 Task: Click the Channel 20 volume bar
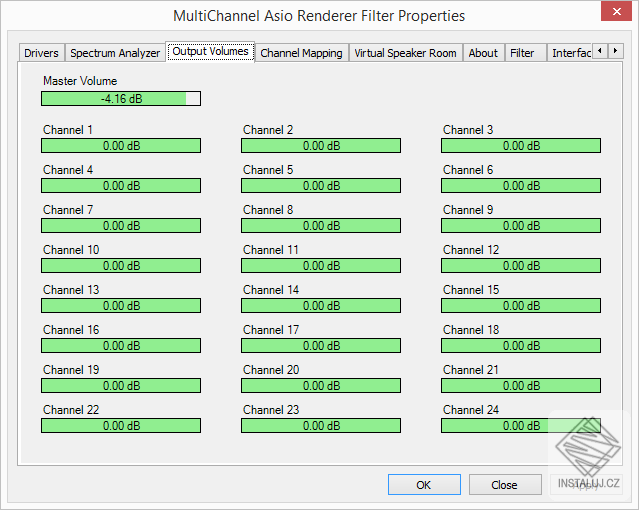[x=321, y=385]
